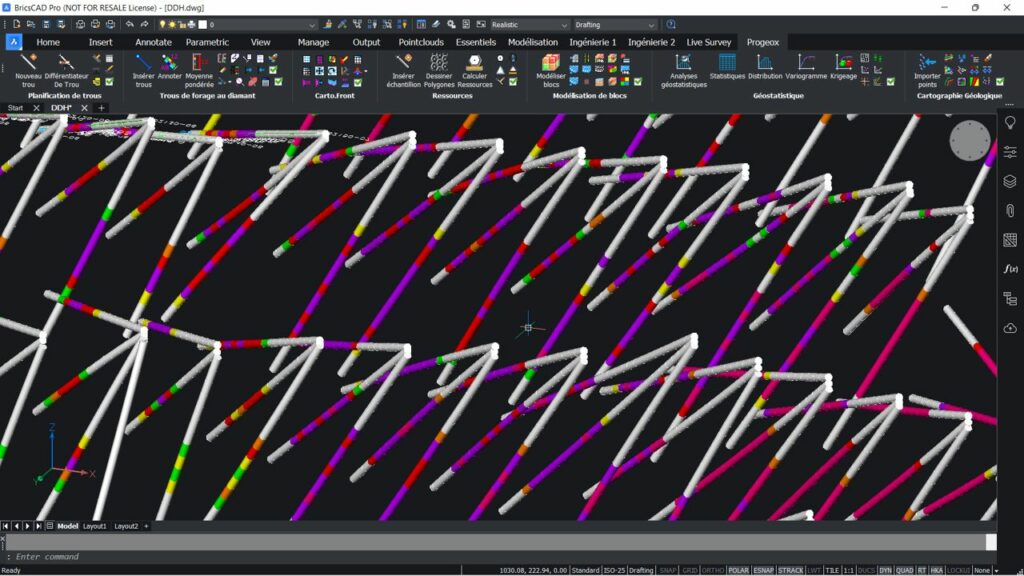Click the Nouveau trou tool
This screenshot has width=1024, height=576.
28,71
